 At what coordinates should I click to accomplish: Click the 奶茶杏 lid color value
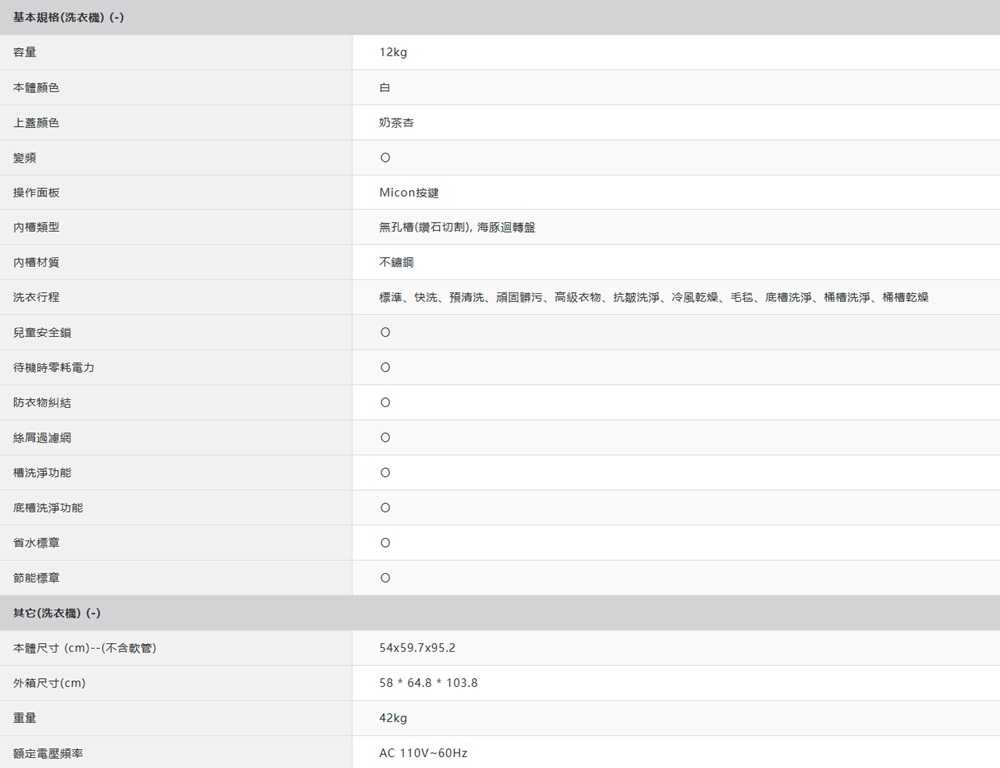point(397,123)
